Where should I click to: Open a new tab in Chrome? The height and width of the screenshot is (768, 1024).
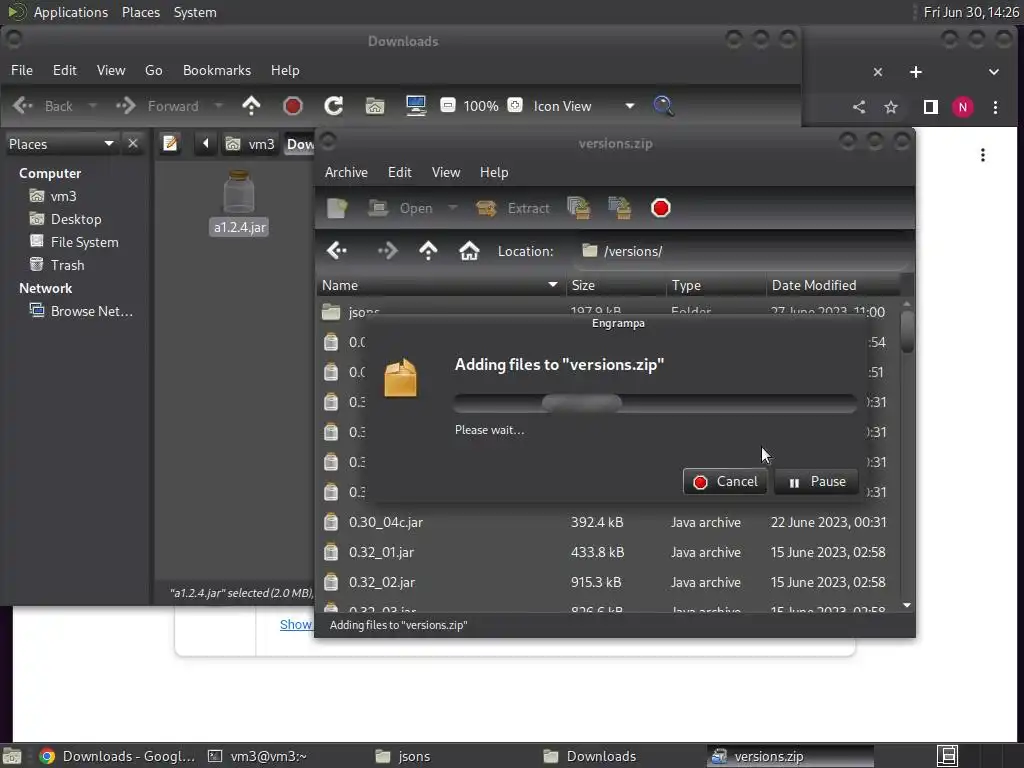click(x=916, y=72)
